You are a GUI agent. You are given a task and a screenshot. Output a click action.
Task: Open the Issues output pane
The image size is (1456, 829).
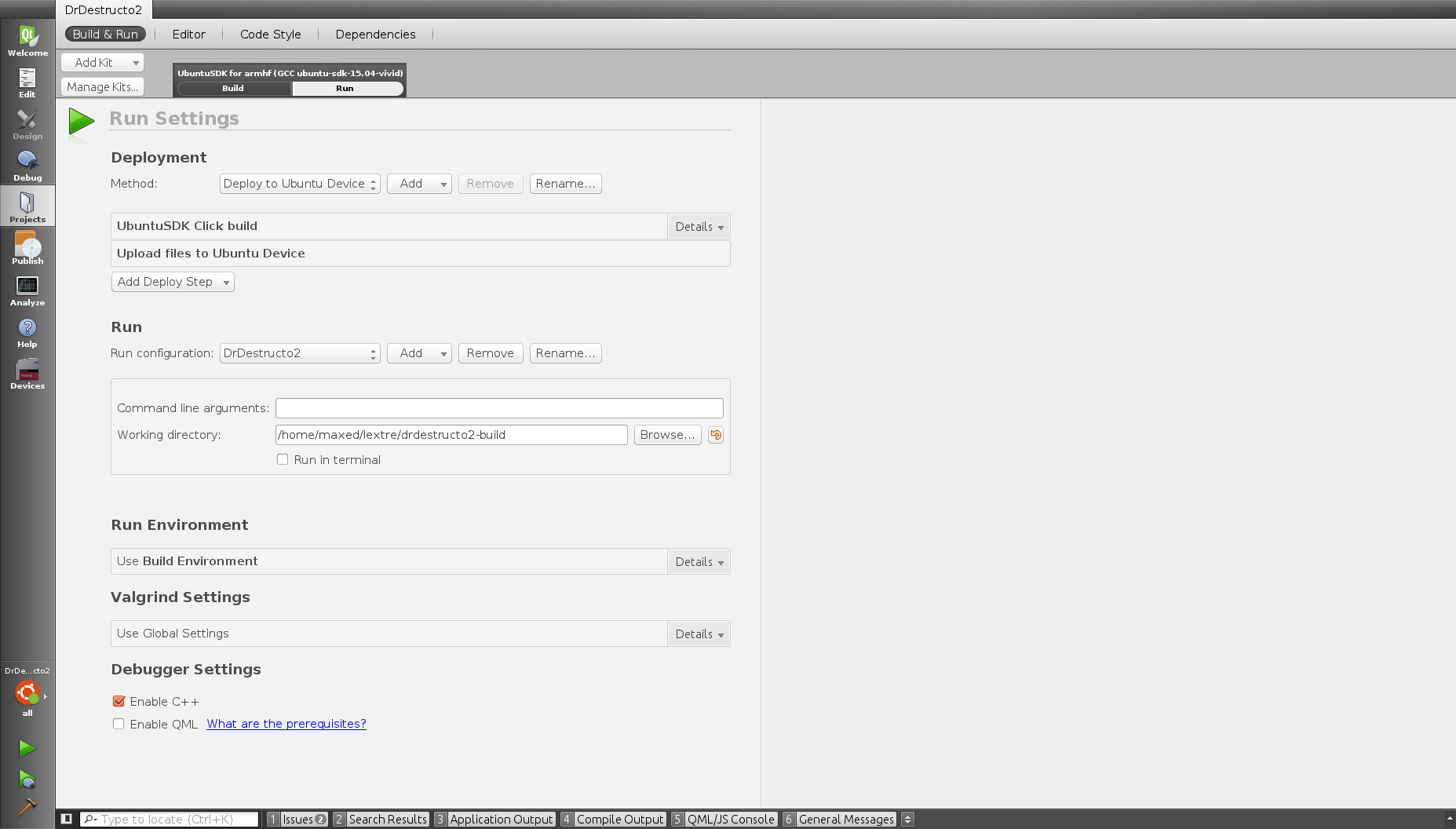click(297, 819)
